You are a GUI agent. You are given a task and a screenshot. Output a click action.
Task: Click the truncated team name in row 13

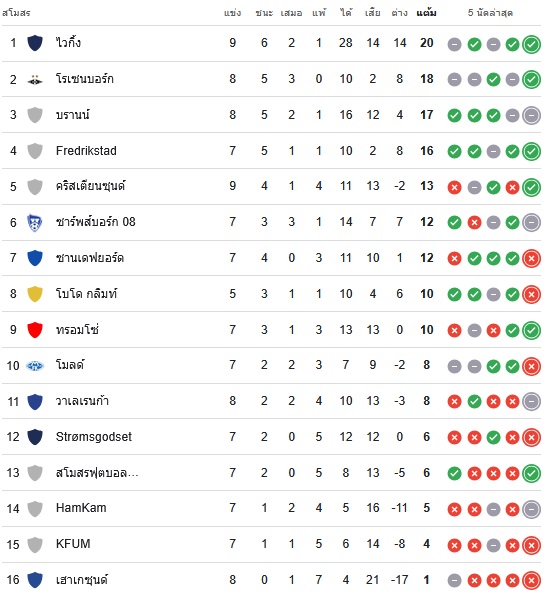97,473
